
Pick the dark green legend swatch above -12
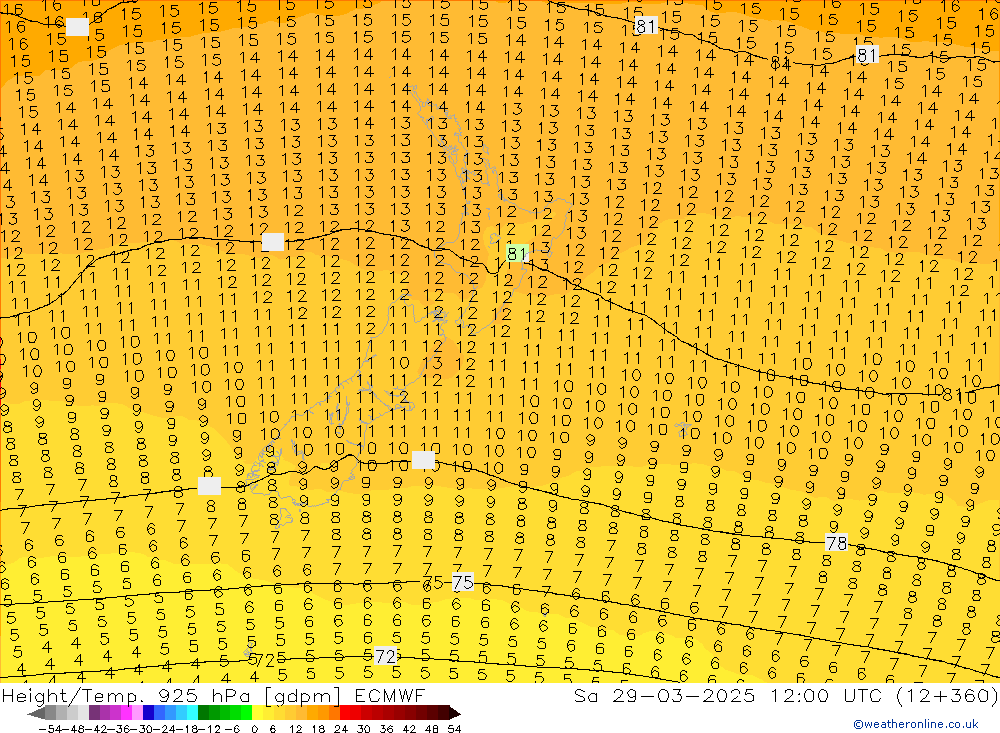pyautogui.click(x=203, y=713)
